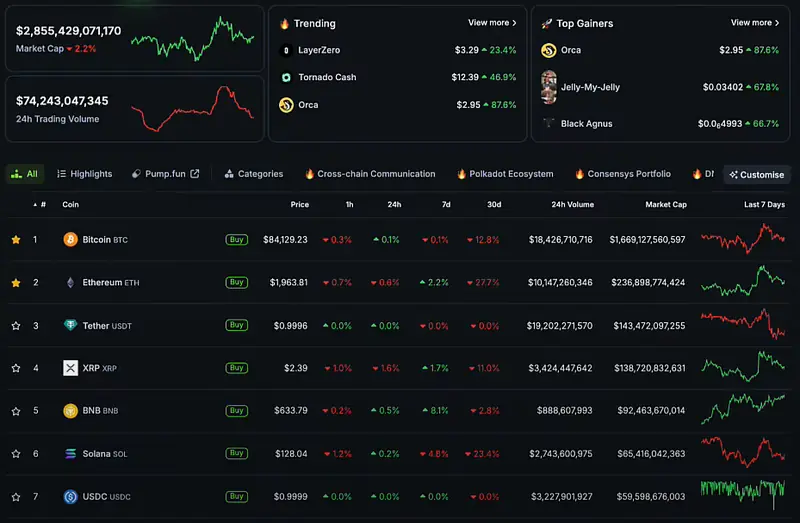This screenshot has height=523, width=800.
Task: Click the Customise button
Action: [757, 175]
